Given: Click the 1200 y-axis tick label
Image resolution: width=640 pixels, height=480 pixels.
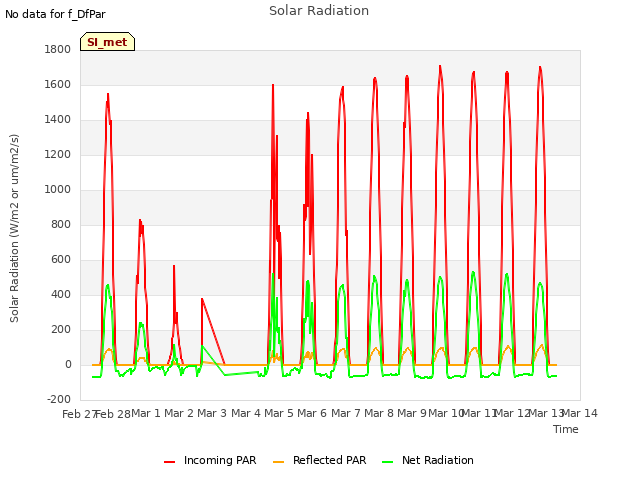Looking at the screenshot, I should coord(58,155).
